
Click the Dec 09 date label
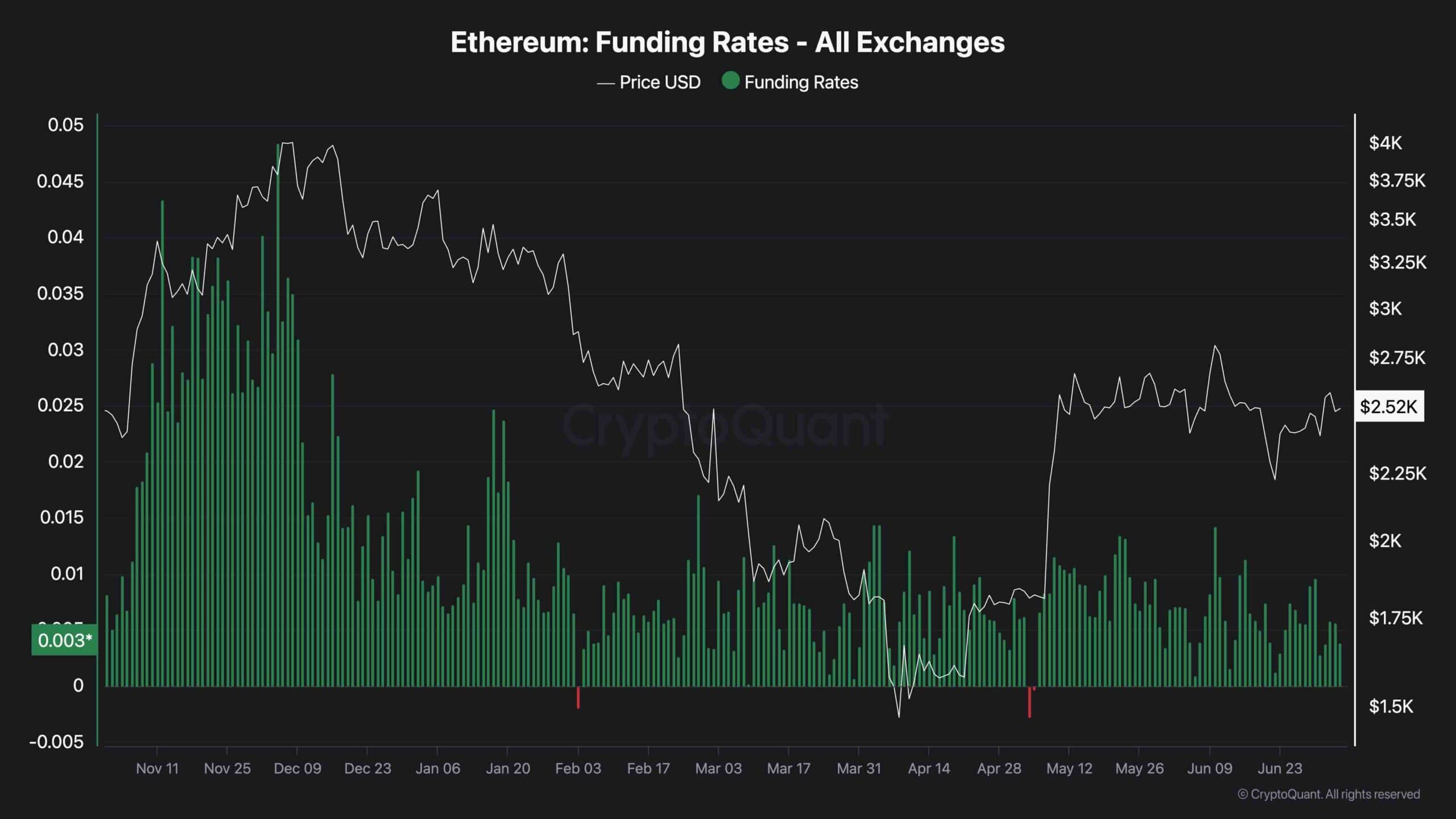click(297, 768)
